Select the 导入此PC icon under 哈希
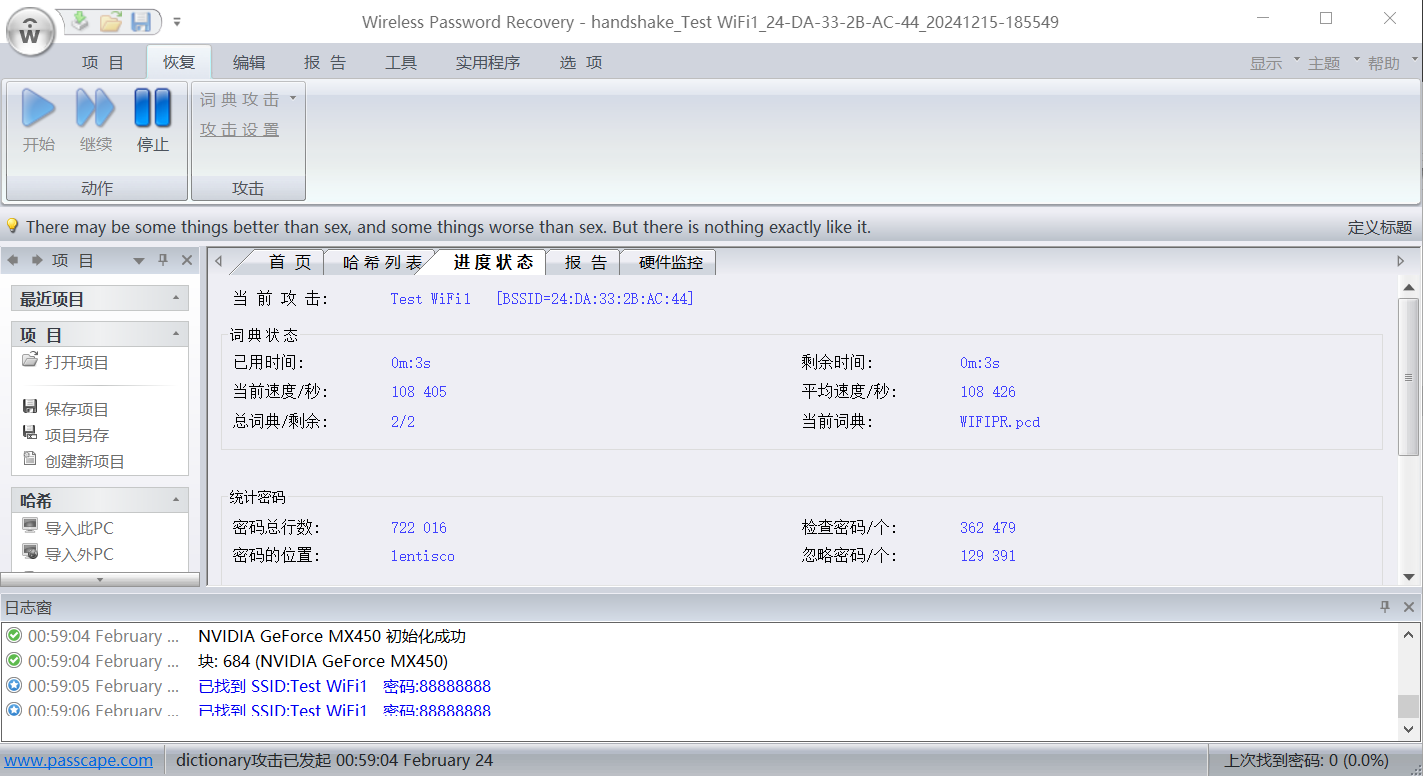The width and height of the screenshot is (1423, 776). coord(30,528)
